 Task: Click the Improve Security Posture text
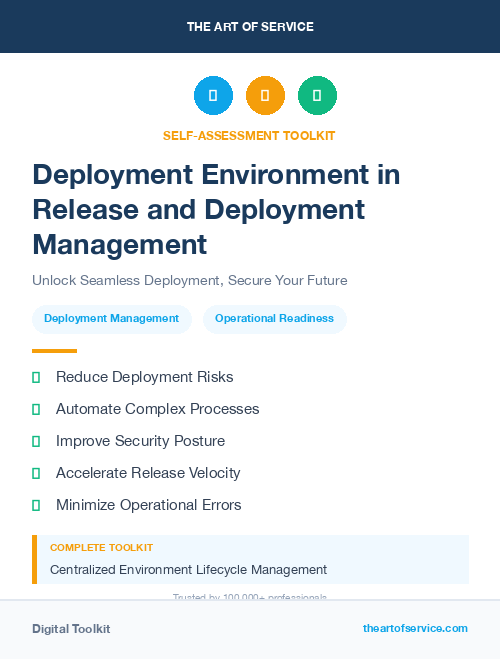coord(141,441)
